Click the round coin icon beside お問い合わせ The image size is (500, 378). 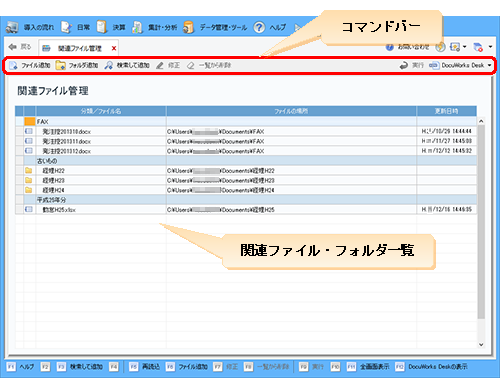point(440,47)
